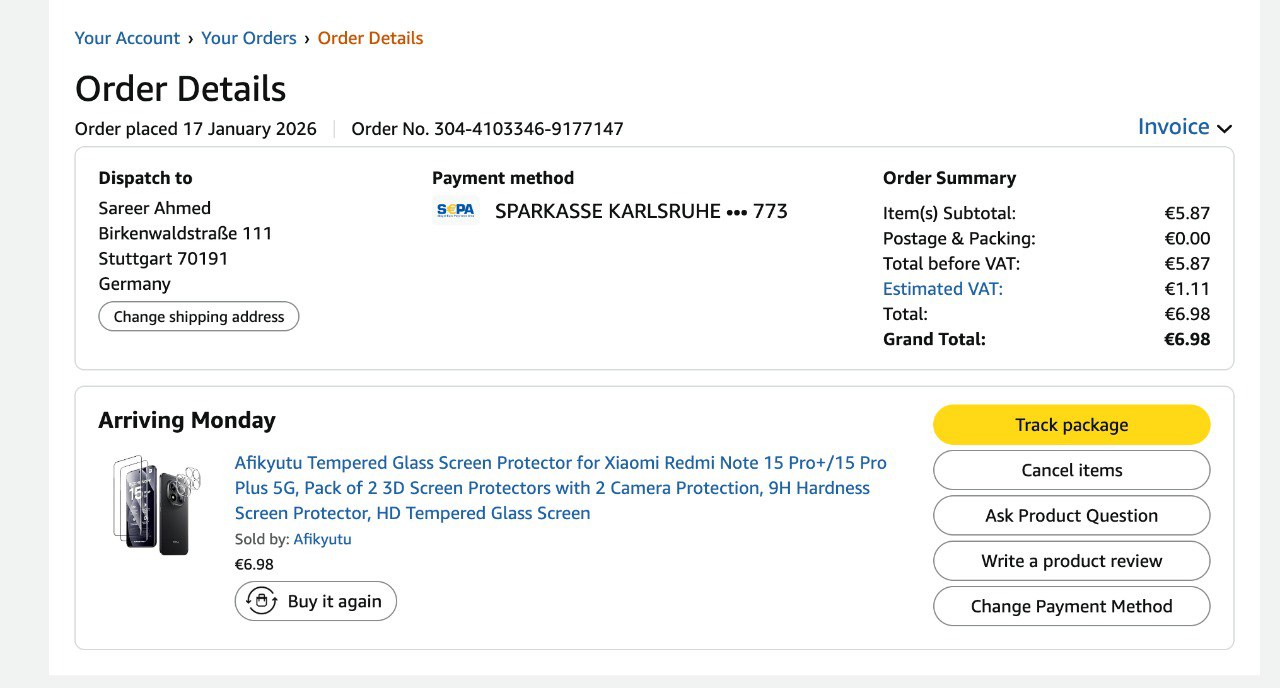Open the Estimated VAT link

942,289
